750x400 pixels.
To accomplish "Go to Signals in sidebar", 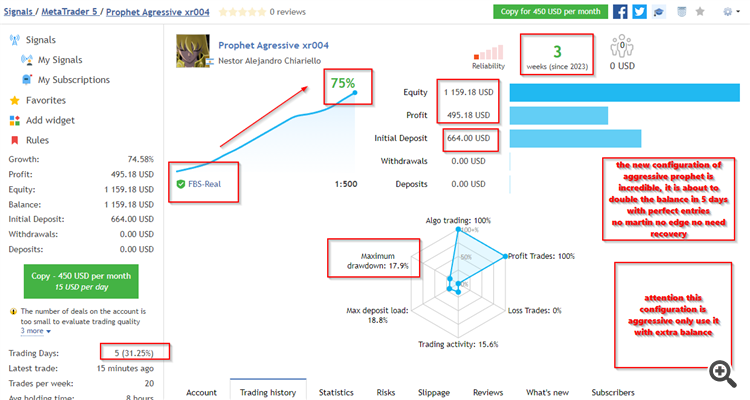I will [x=41, y=40].
